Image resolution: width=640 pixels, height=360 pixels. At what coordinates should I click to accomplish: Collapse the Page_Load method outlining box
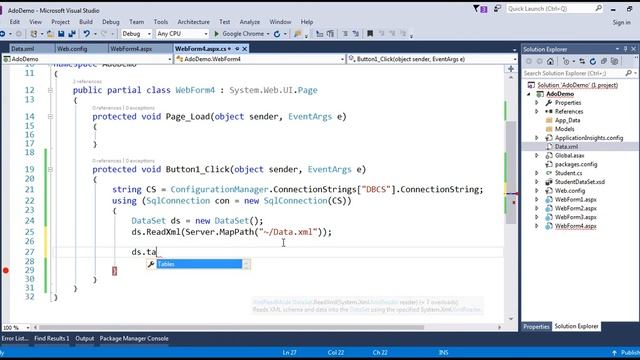click(x=50, y=117)
